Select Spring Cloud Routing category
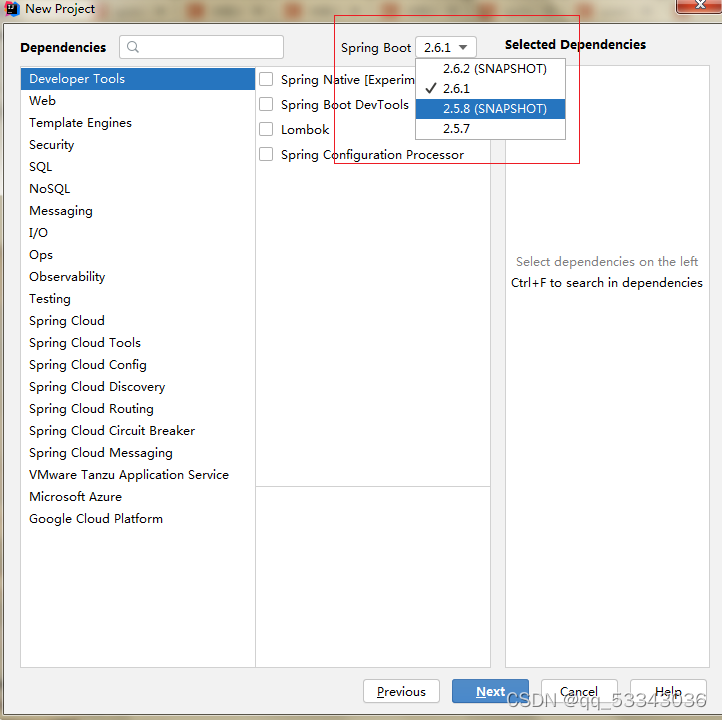The image size is (722, 720). pos(138,409)
